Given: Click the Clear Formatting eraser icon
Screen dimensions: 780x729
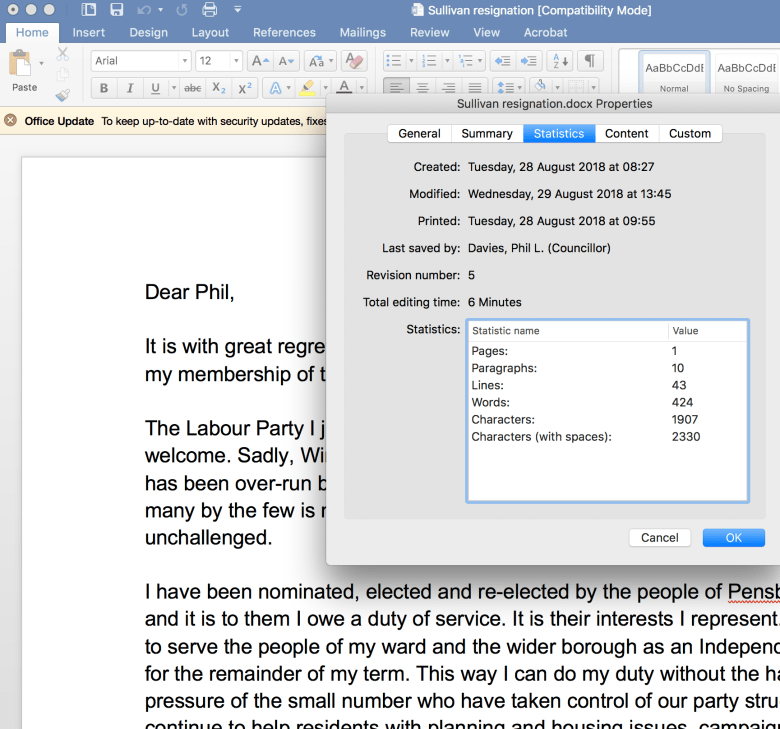Looking at the screenshot, I should click(x=354, y=61).
